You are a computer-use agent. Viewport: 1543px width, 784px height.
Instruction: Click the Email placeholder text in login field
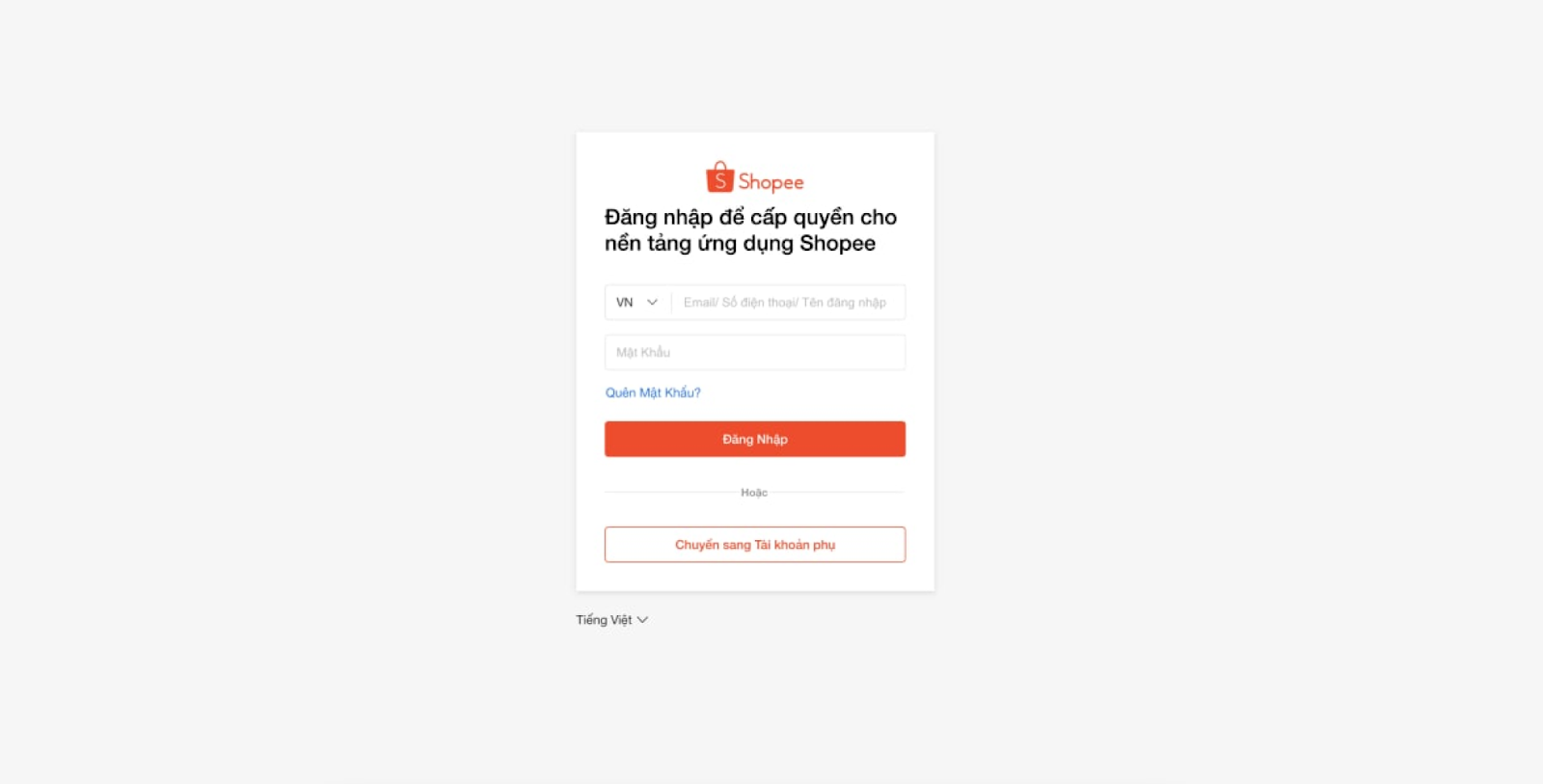785,302
